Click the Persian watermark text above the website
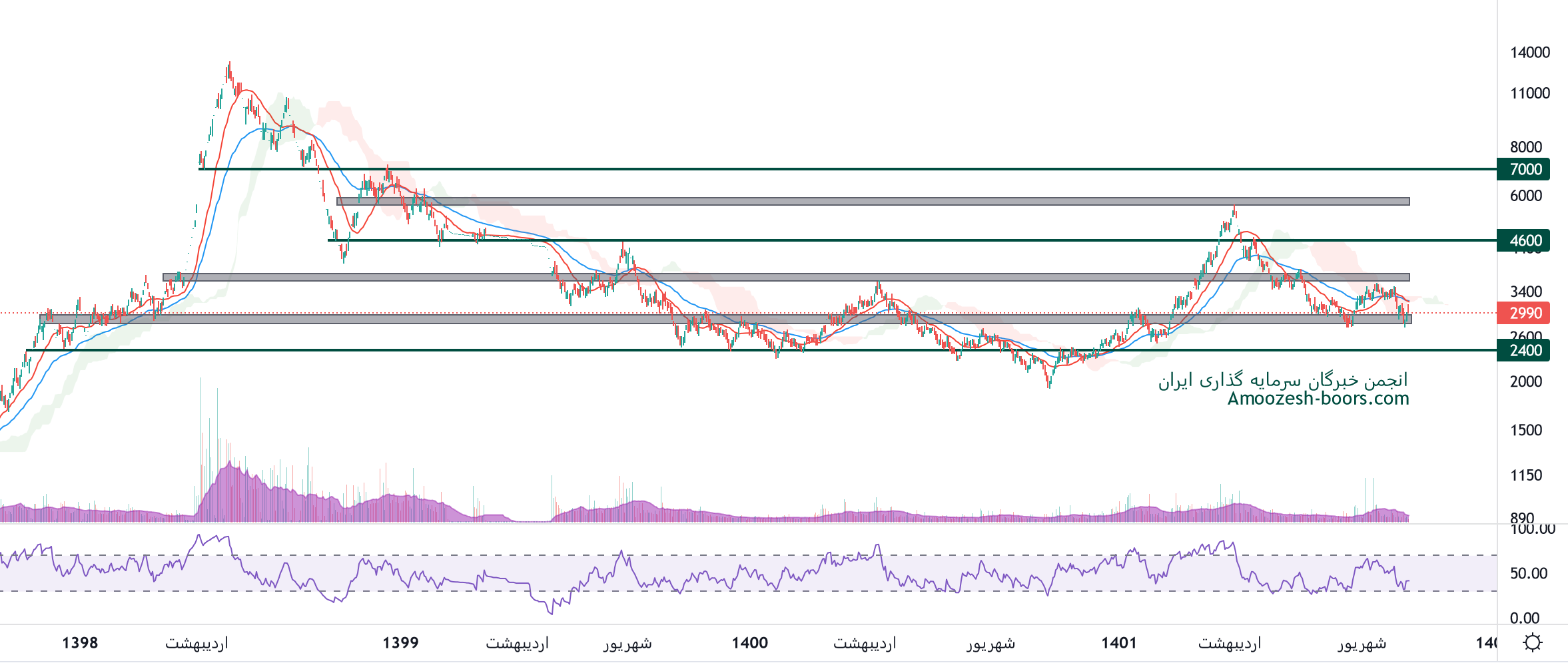 point(1283,380)
